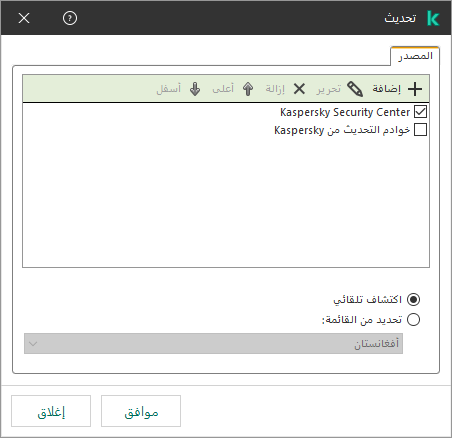This screenshot has height=438, width=452.
Task: Click the اكتشاف تلقائي label text
Action: (x=368, y=300)
